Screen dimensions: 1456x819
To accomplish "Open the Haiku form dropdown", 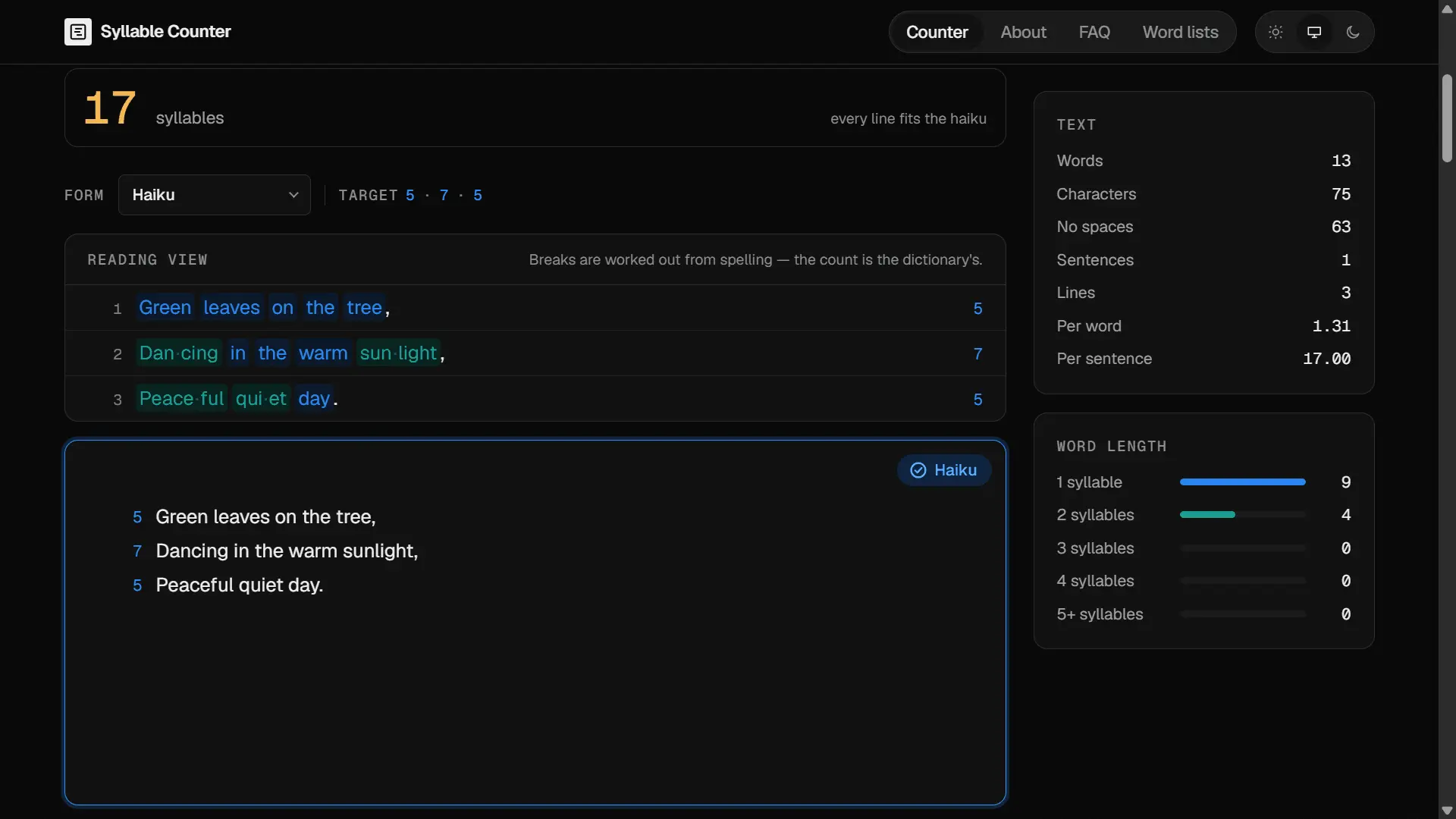I will click(215, 195).
